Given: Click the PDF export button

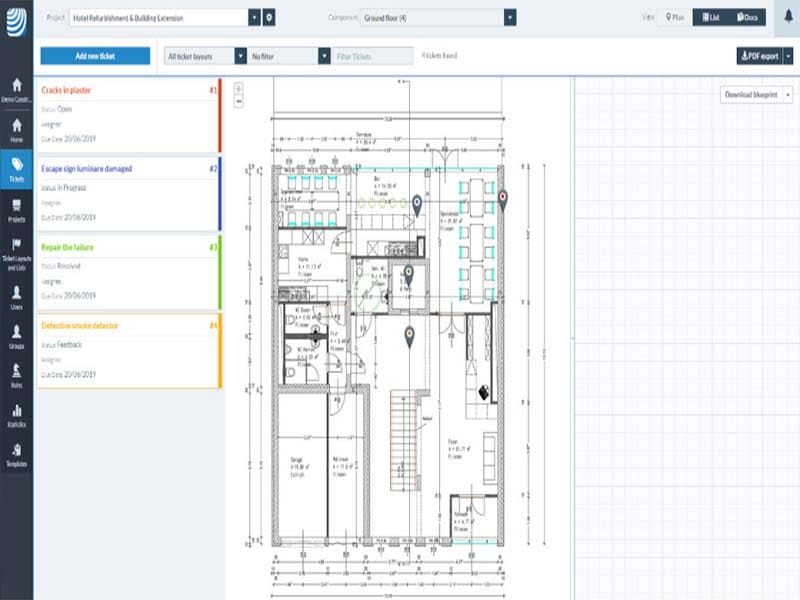Looking at the screenshot, I should [x=759, y=56].
